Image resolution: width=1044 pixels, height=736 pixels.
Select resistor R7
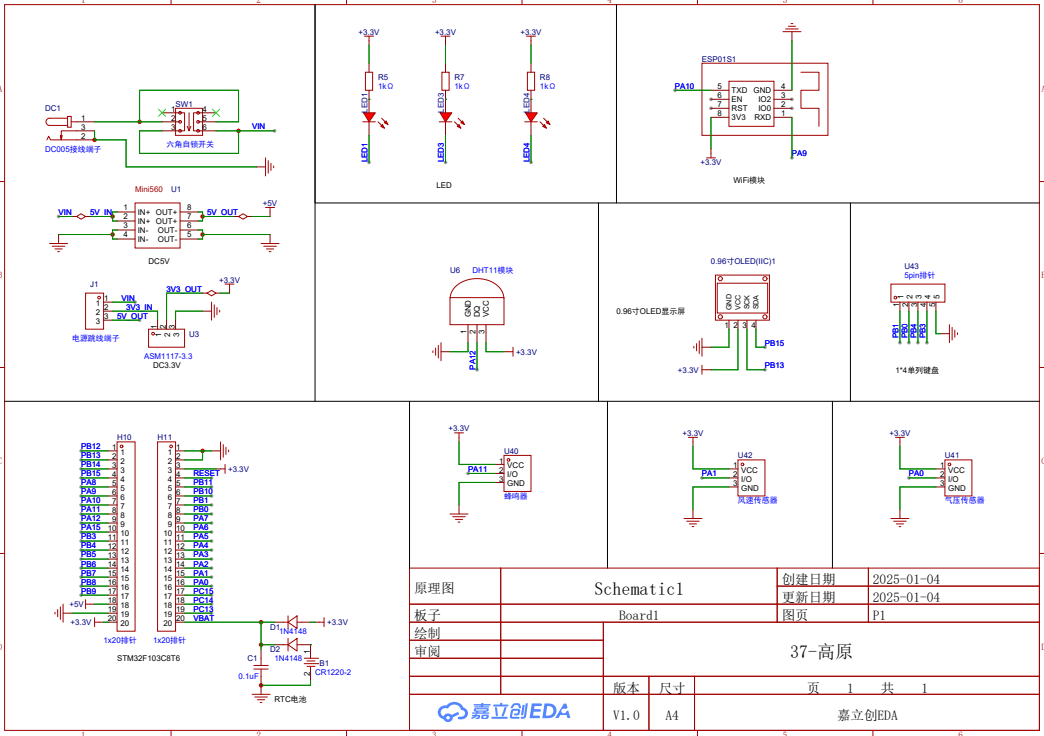click(445, 81)
